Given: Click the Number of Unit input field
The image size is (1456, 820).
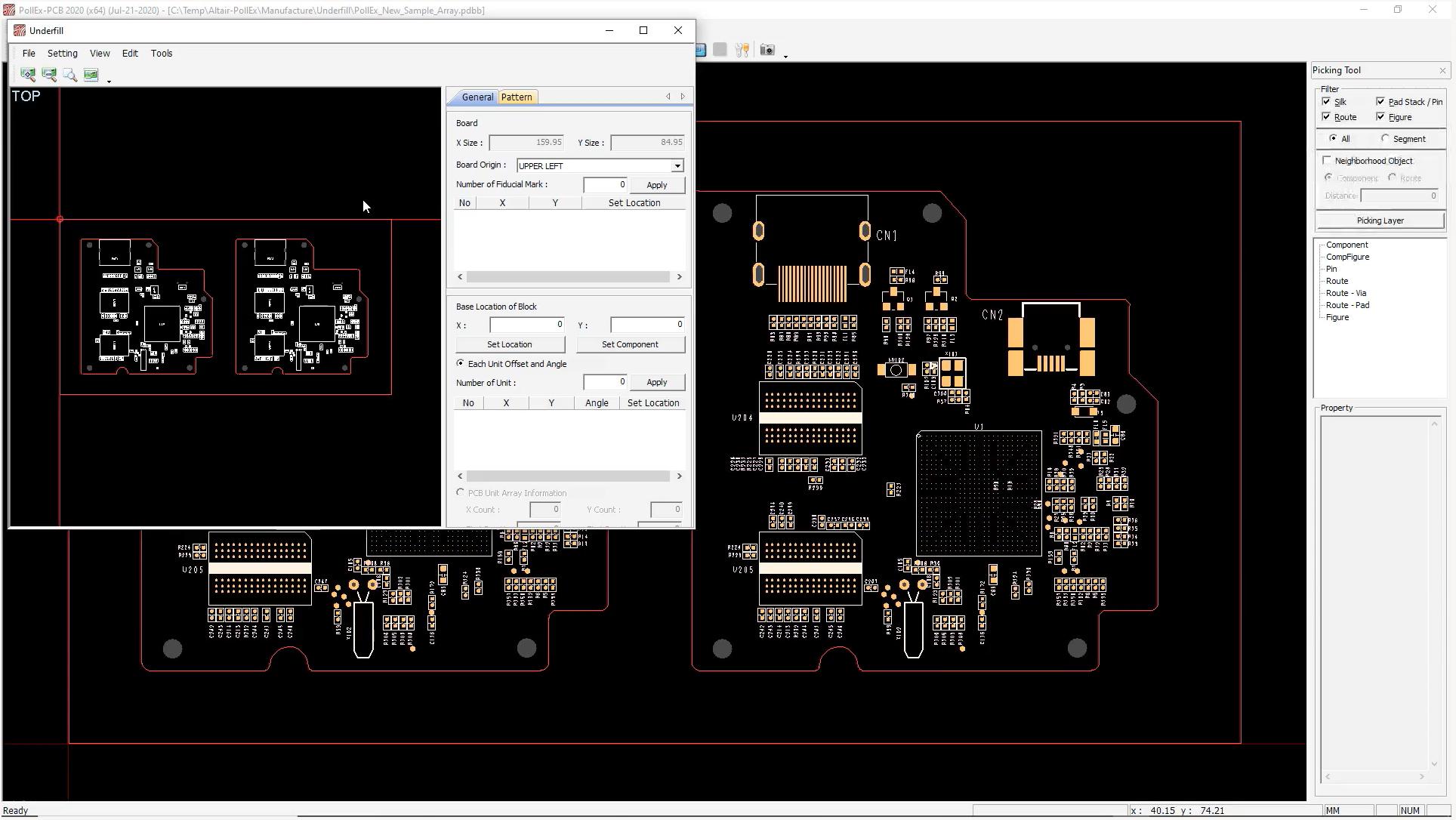Looking at the screenshot, I should tap(604, 382).
